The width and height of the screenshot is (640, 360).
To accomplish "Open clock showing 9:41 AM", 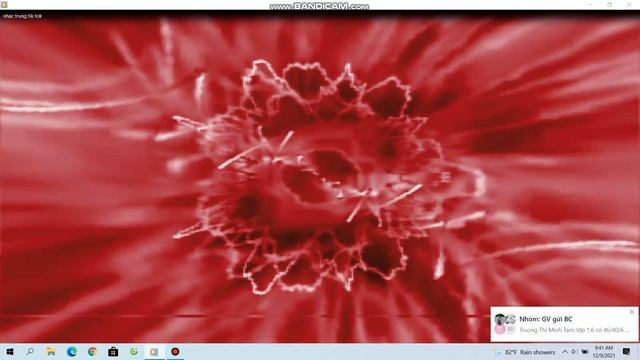I will tap(604, 352).
